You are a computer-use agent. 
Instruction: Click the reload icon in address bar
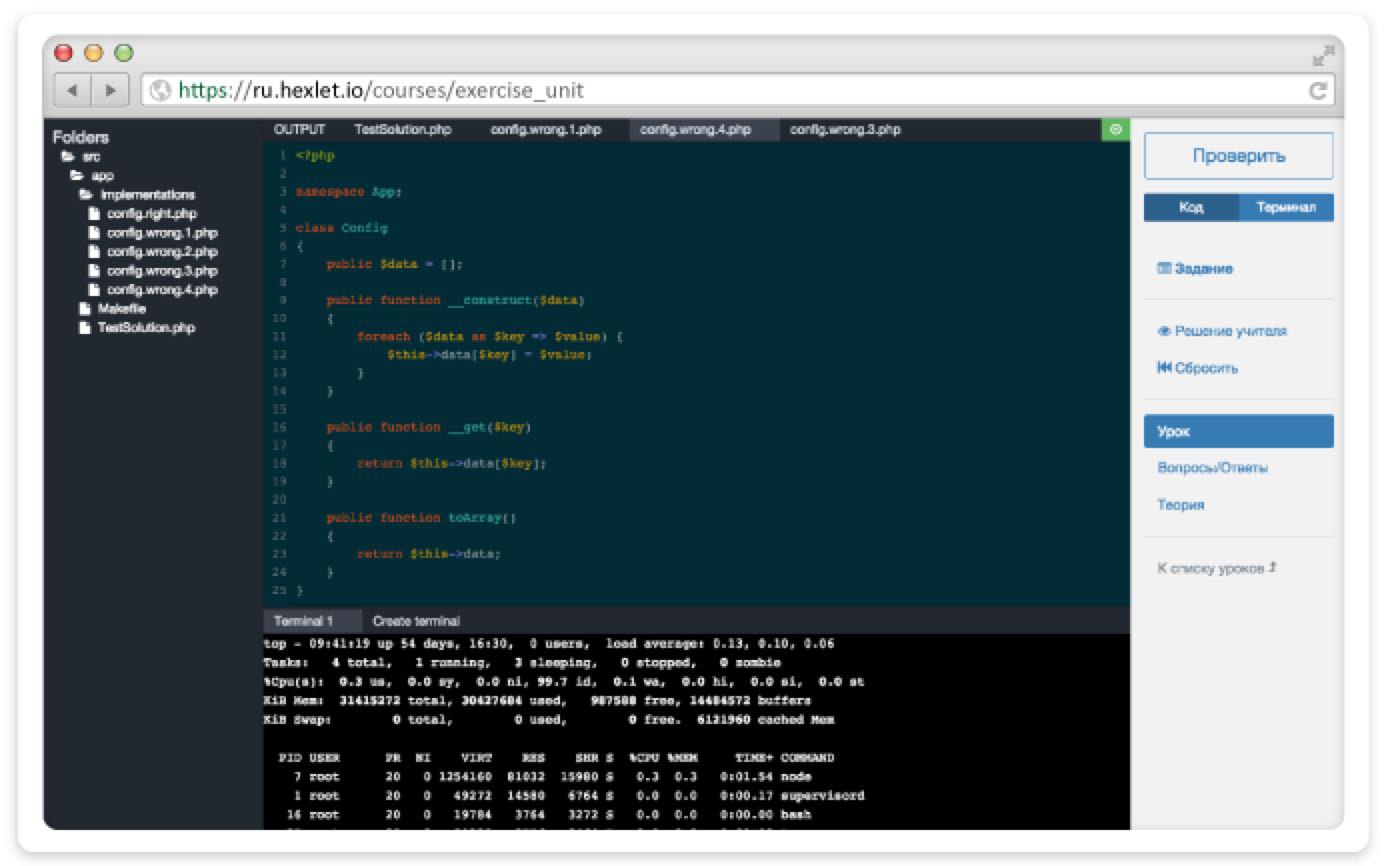pyautogui.click(x=1318, y=91)
